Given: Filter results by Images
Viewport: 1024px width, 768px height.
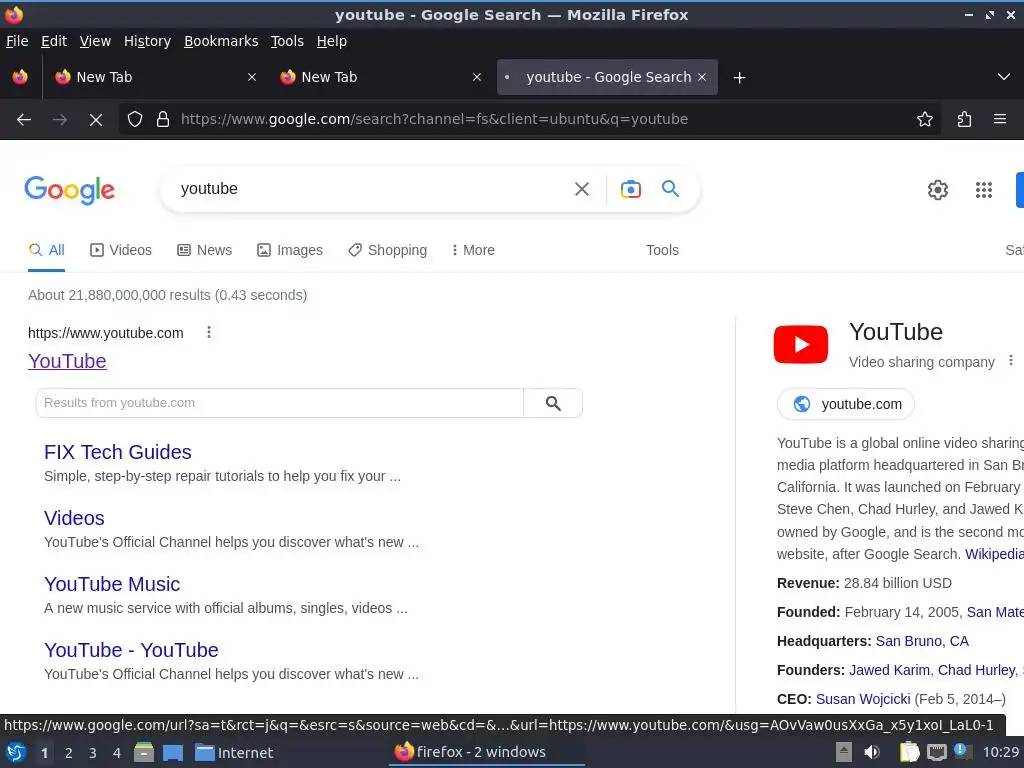Looking at the screenshot, I should (x=290, y=250).
